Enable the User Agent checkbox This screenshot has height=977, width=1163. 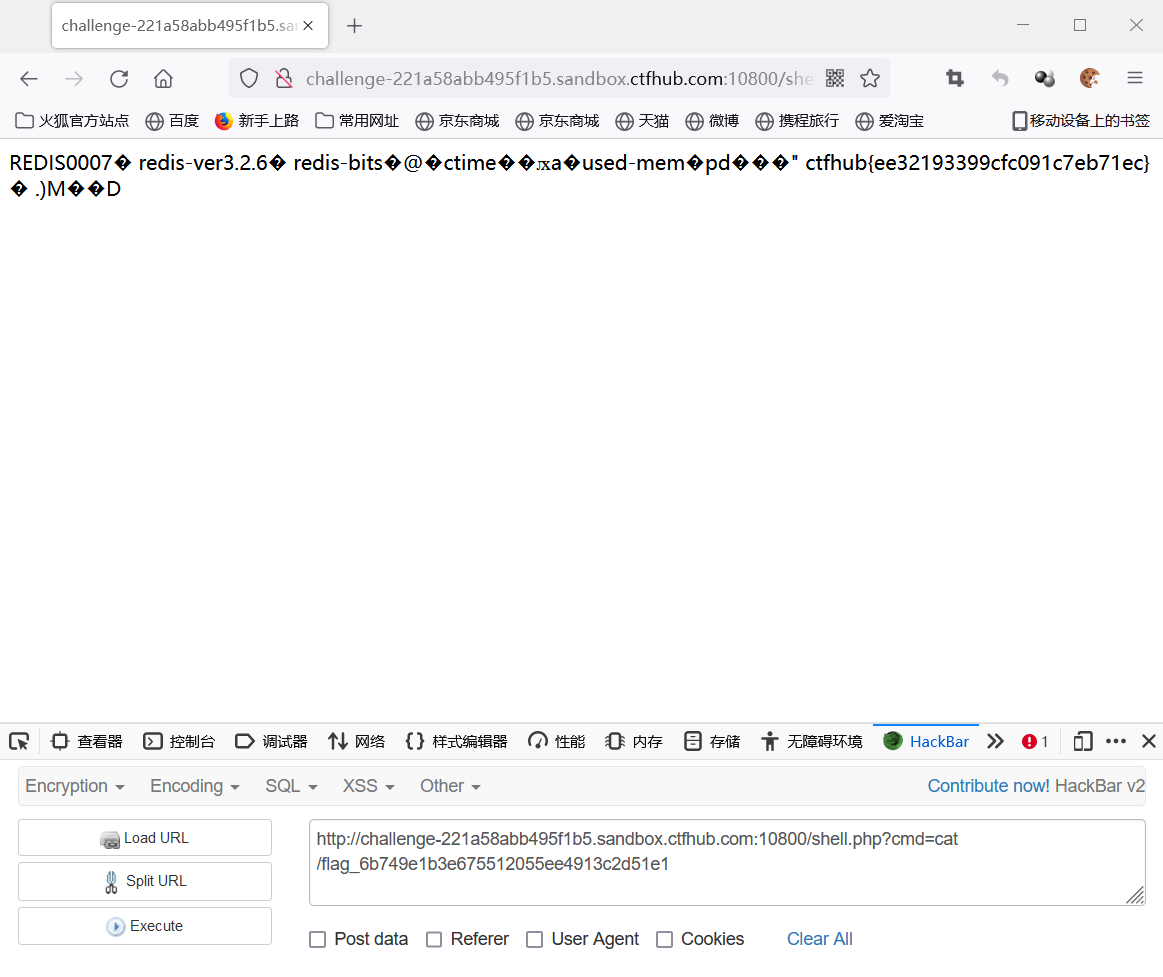click(534, 939)
